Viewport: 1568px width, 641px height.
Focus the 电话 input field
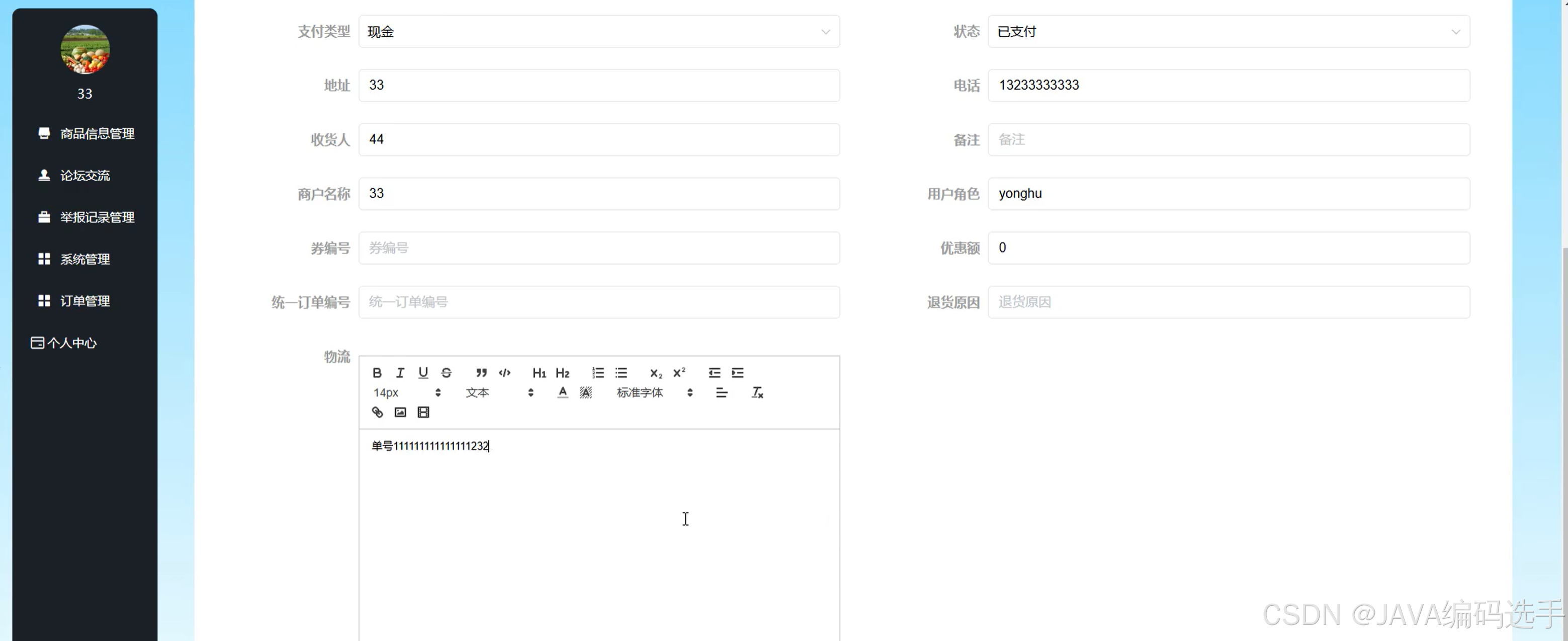click(1229, 85)
